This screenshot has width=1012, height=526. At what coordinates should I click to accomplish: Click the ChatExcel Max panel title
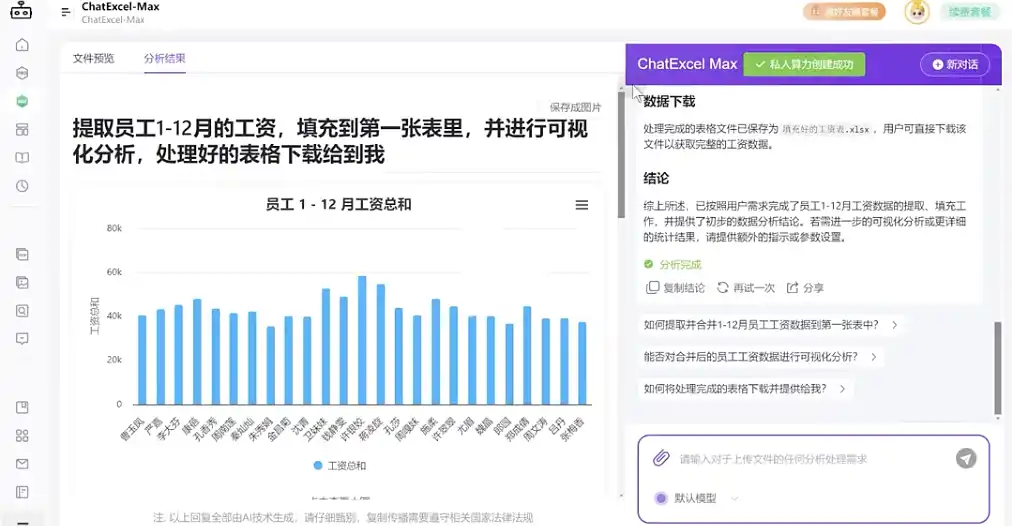(x=687, y=64)
